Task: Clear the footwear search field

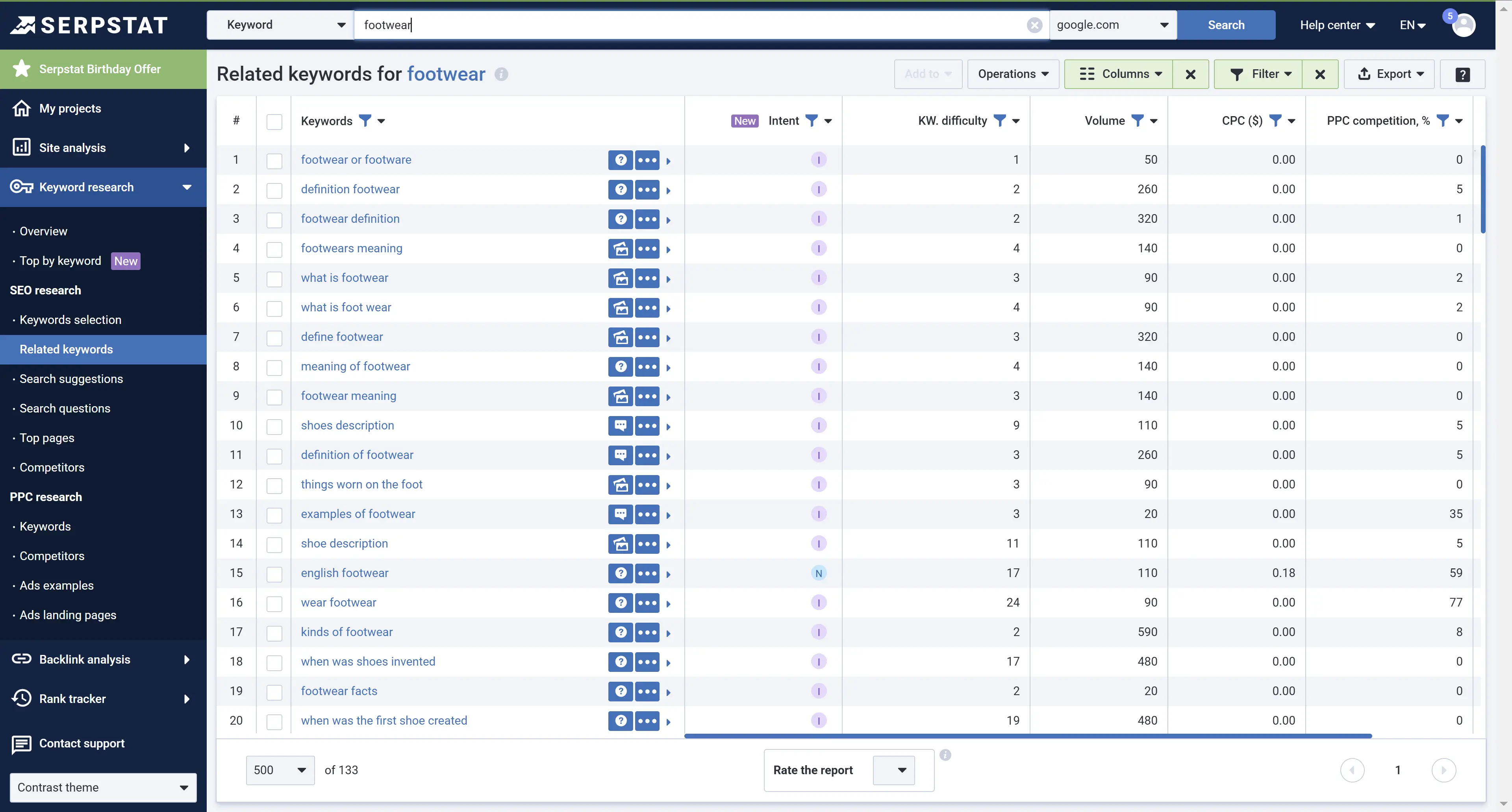Action: (1034, 25)
